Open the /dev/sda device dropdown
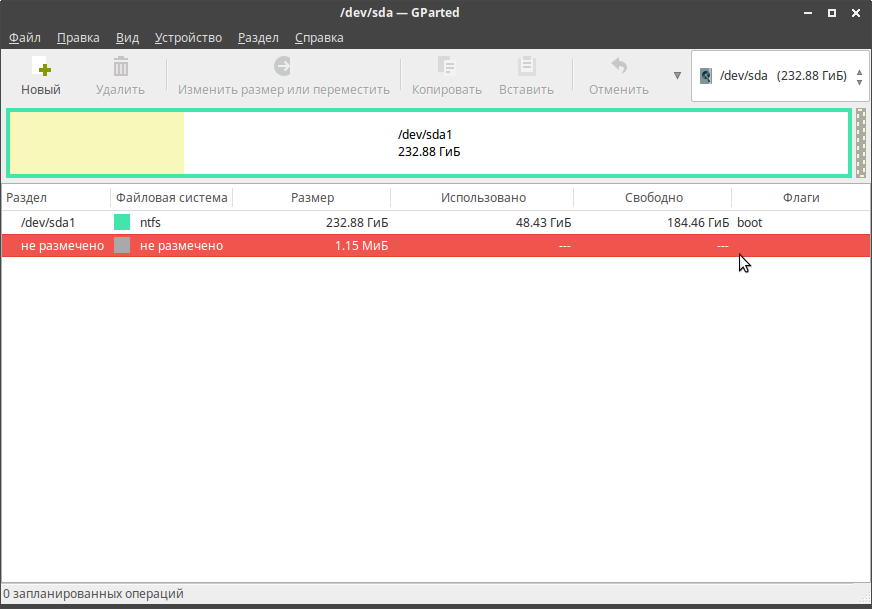This screenshot has height=609, width=872. coord(780,76)
